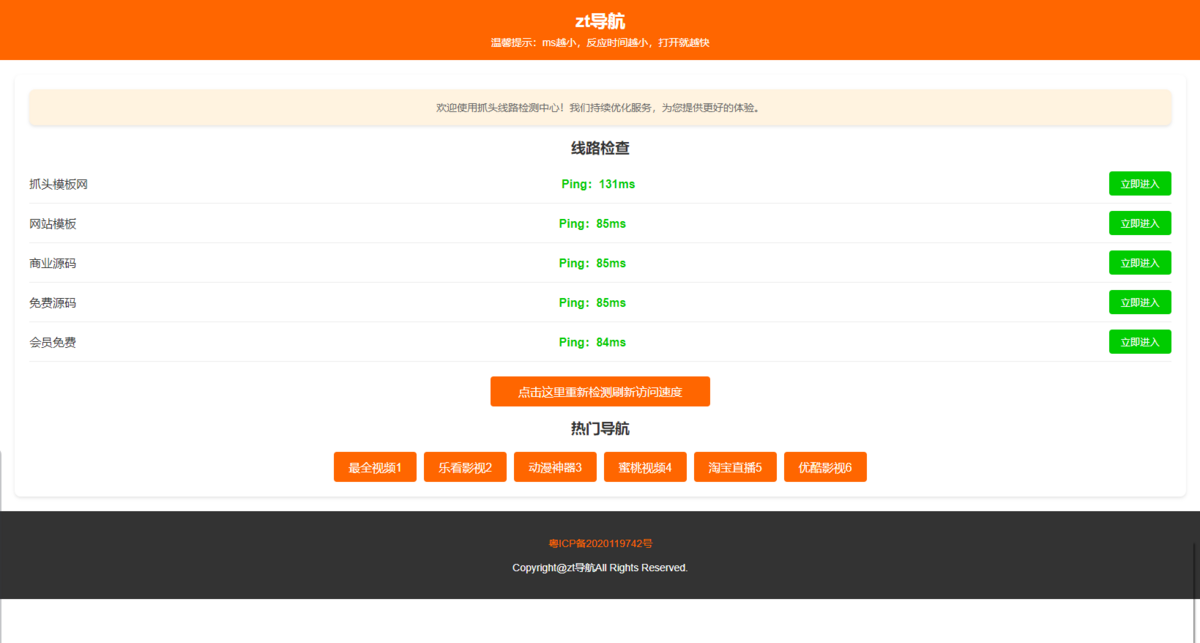
Task: Select the 抓头模板网 row label
Action: click(x=59, y=184)
